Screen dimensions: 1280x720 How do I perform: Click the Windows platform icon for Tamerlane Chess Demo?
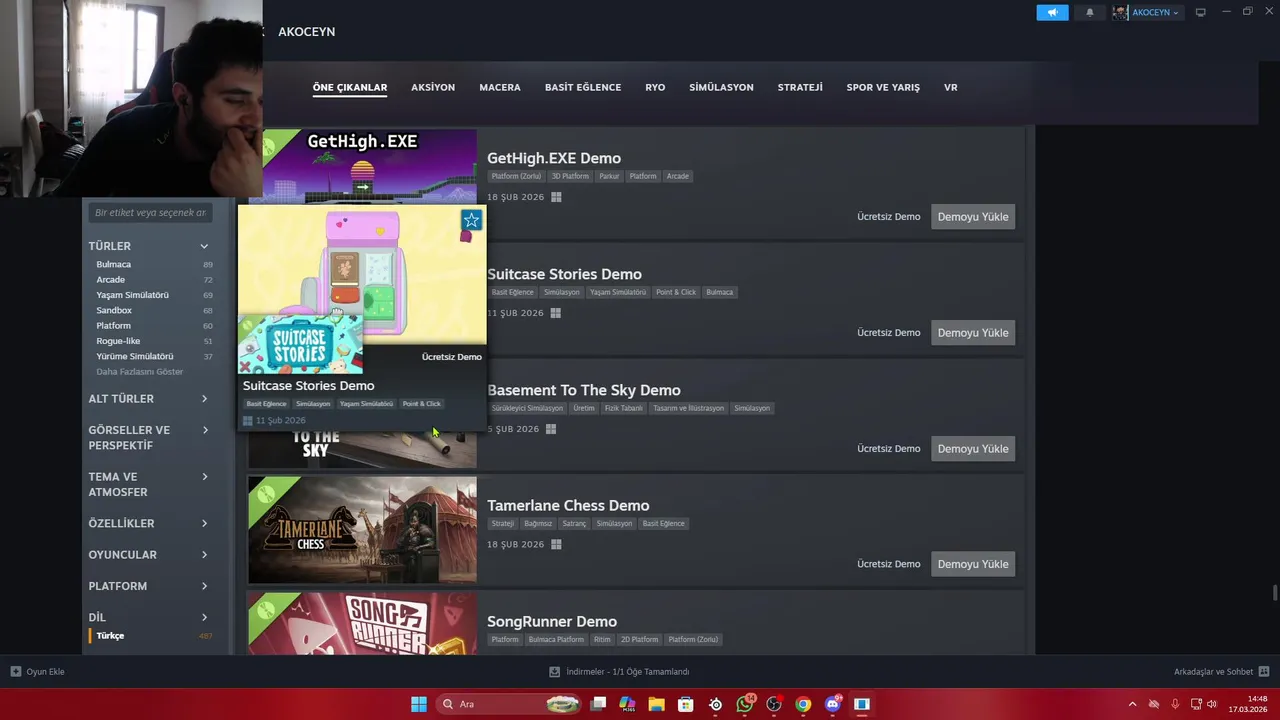(556, 544)
